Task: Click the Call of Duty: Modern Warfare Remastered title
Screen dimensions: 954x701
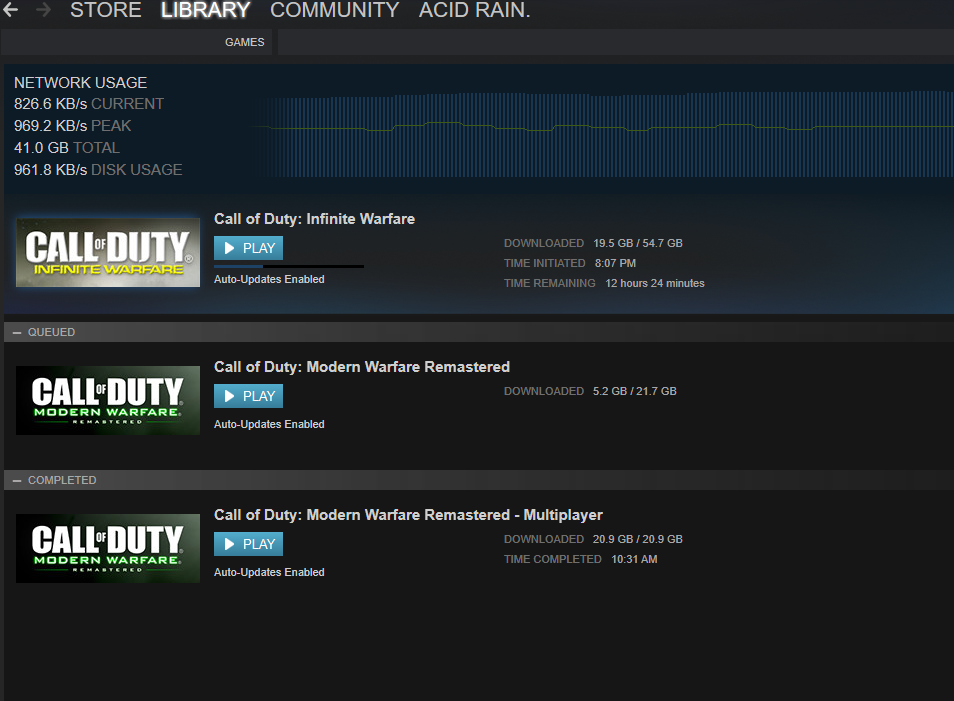Action: [362, 367]
